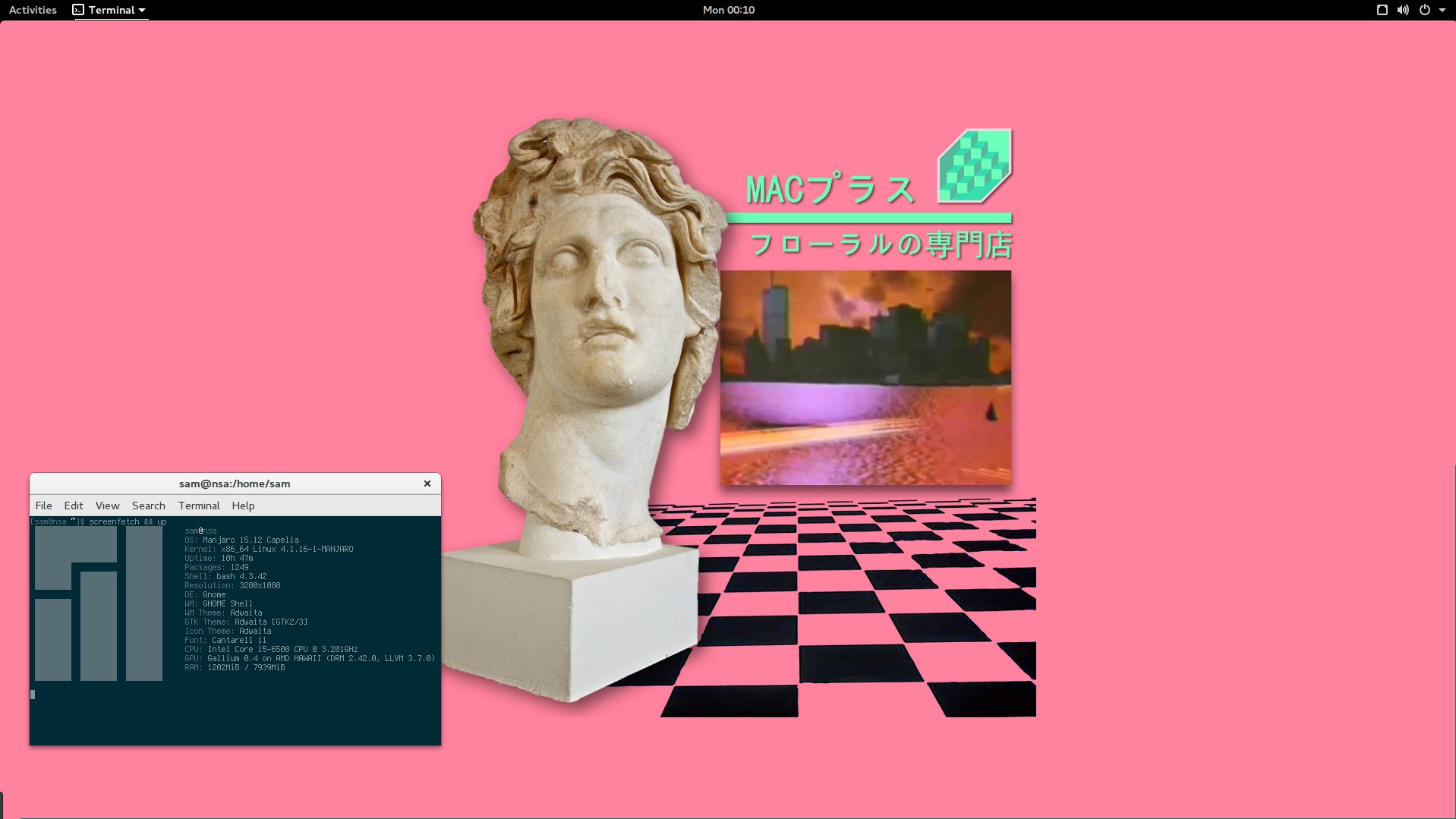Click the Terminal icon in top bar
This screenshot has height=819, width=1456.
pyautogui.click(x=78, y=10)
